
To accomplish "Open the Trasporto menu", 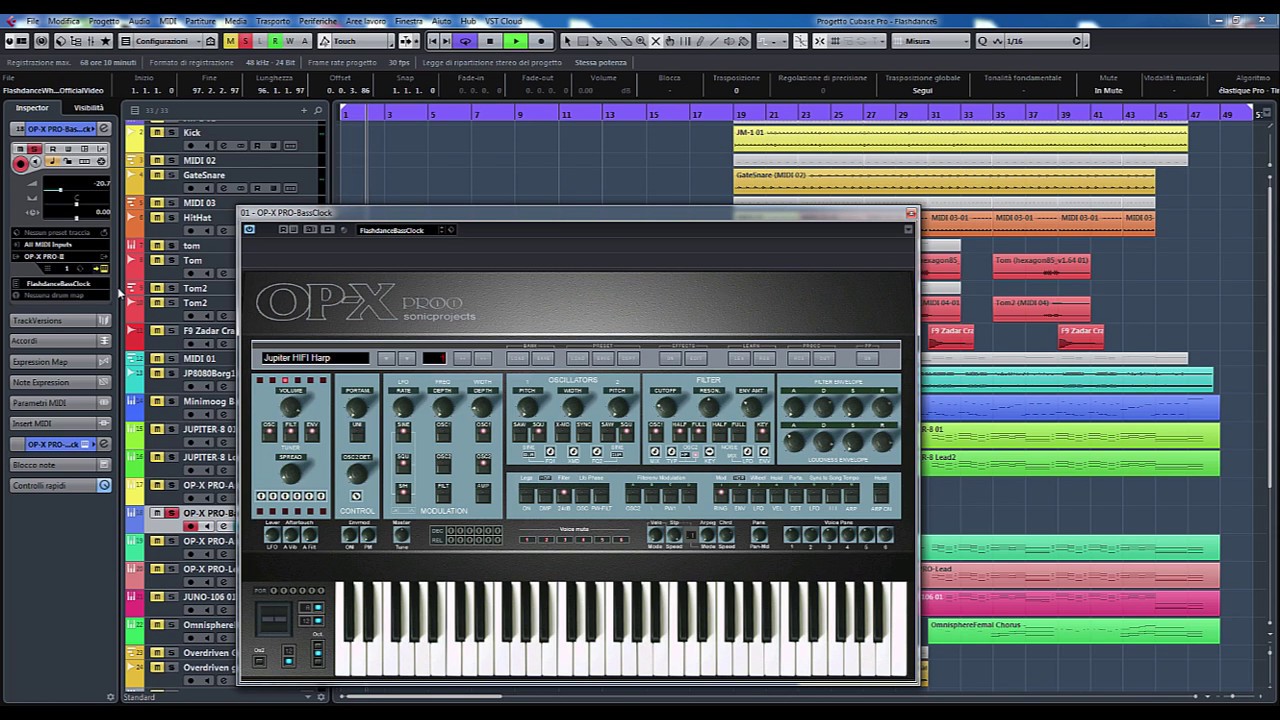I will [x=272, y=21].
